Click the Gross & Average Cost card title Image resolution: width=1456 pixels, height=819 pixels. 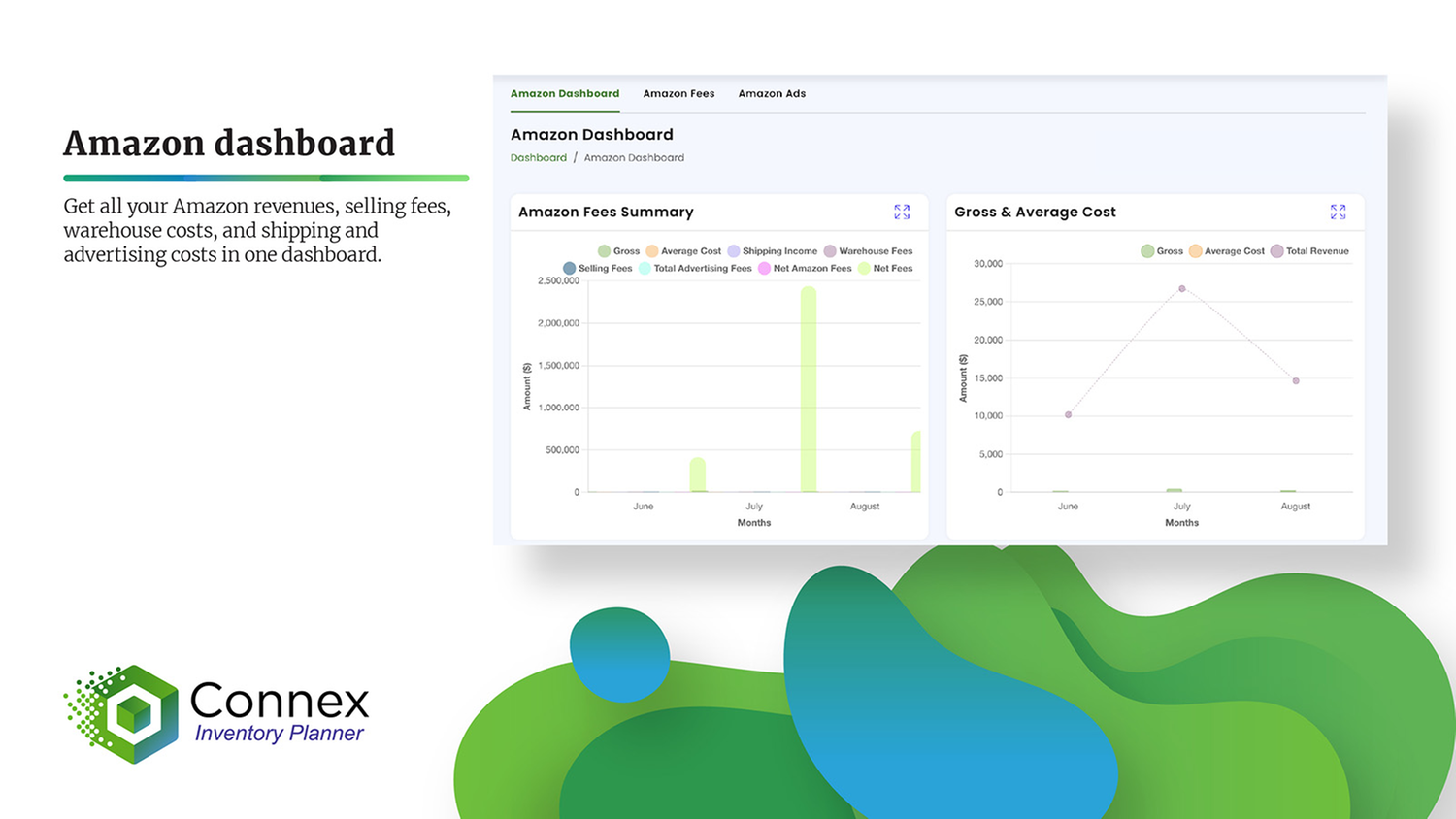[1035, 212]
